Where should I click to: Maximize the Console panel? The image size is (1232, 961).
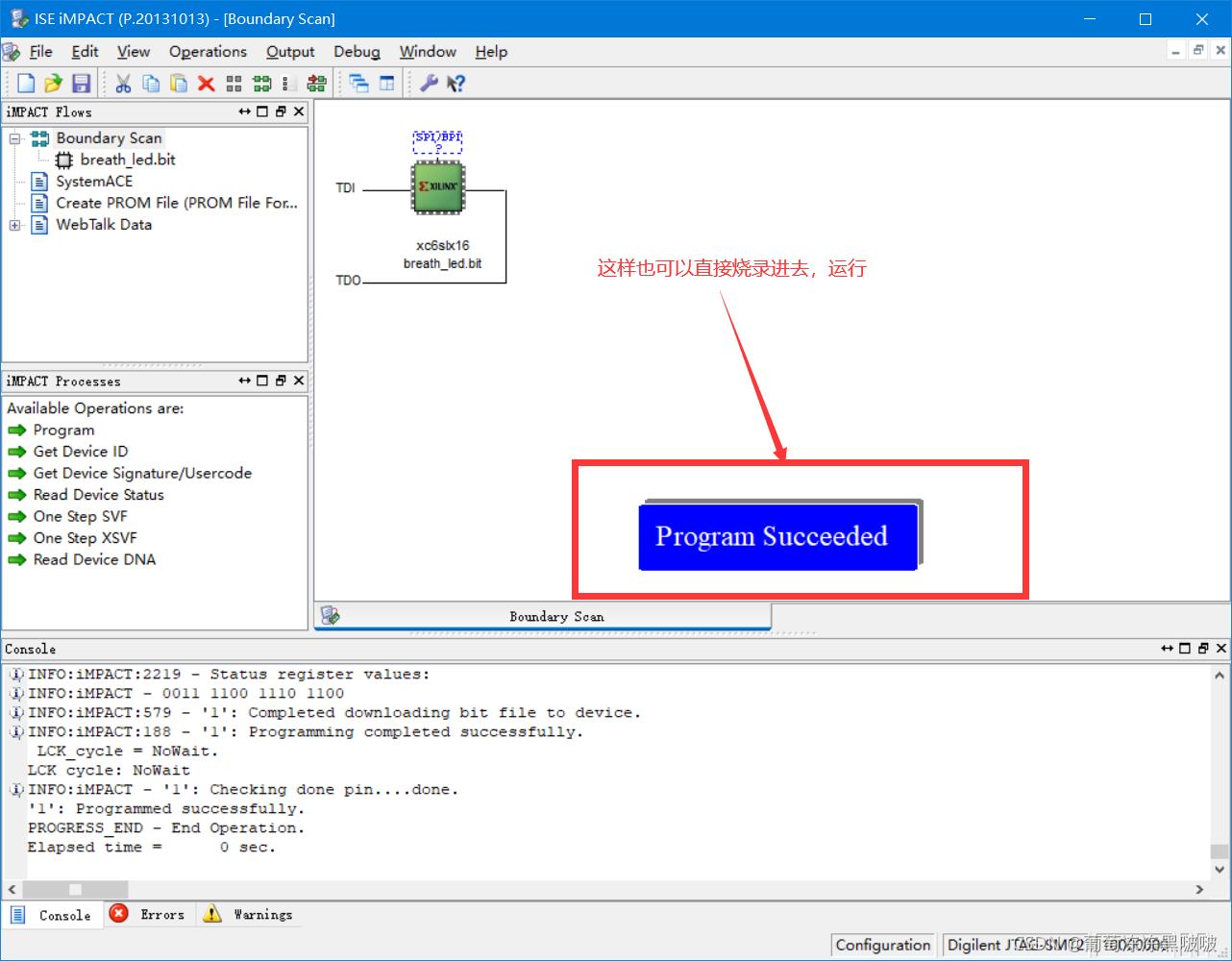click(1185, 649)
